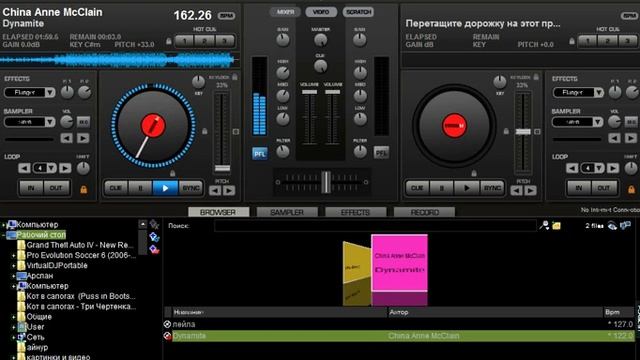Toggle the left deck hot cue lock

[x=169, y=41]
